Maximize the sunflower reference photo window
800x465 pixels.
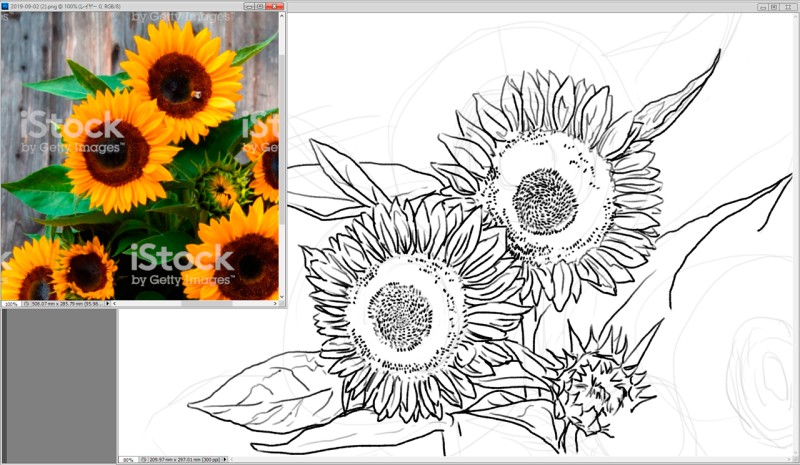pyautogui.click(x=260, y=6)
